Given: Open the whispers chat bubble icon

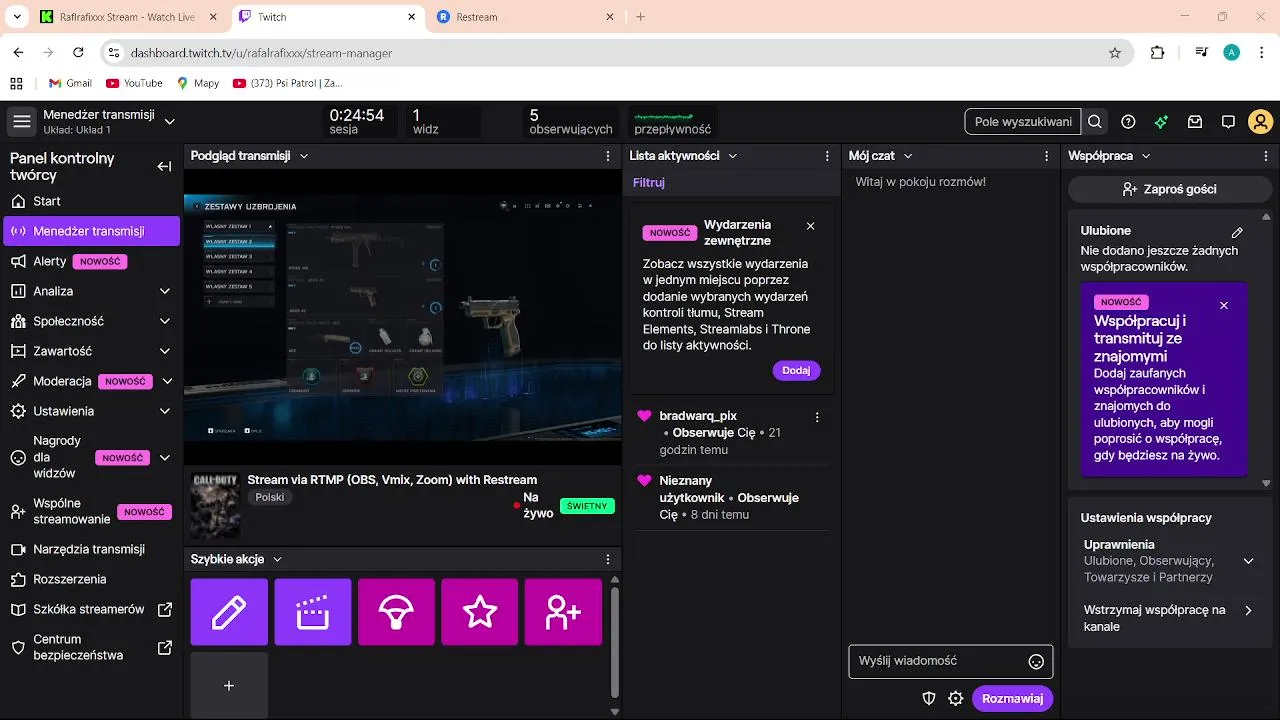Looking at the screenshot, I should coord(1228,122).
